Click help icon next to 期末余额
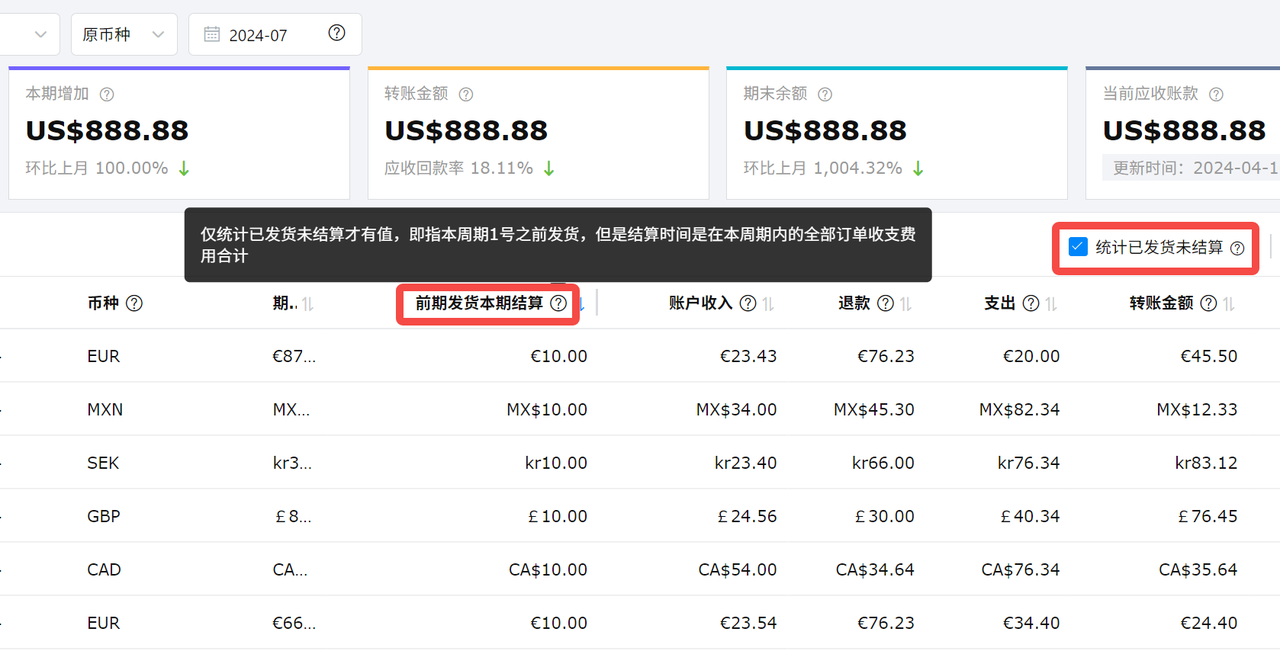The width and height of the screenshot is (1280, 651). [825, 94]
